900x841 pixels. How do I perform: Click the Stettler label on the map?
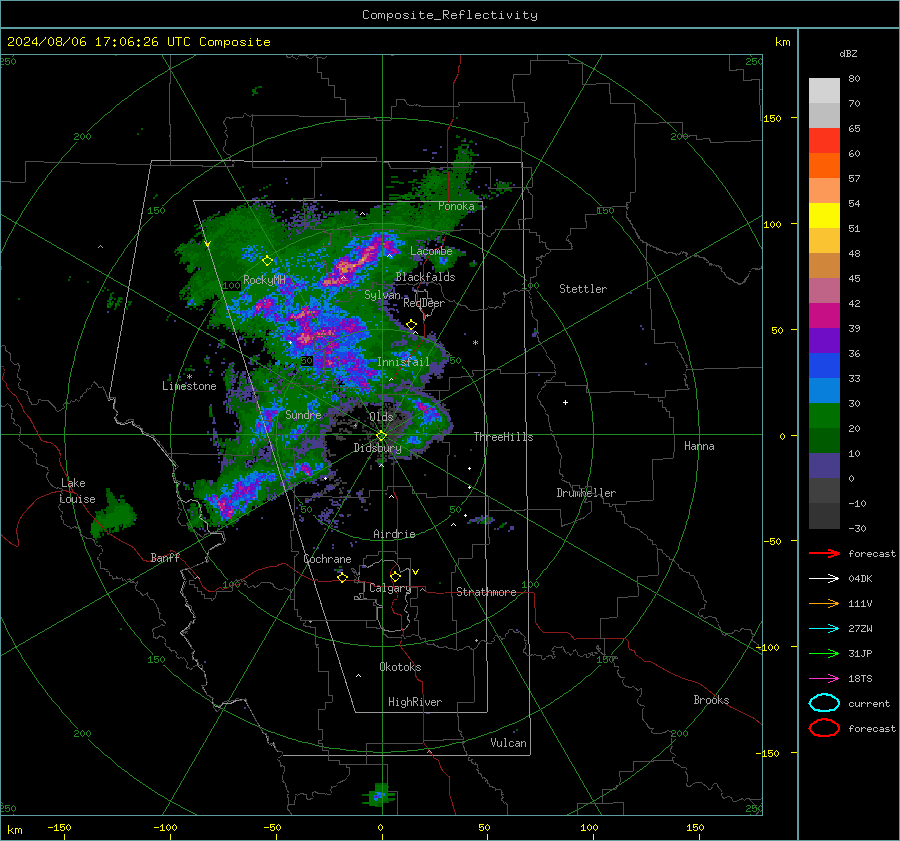[583, 289]
